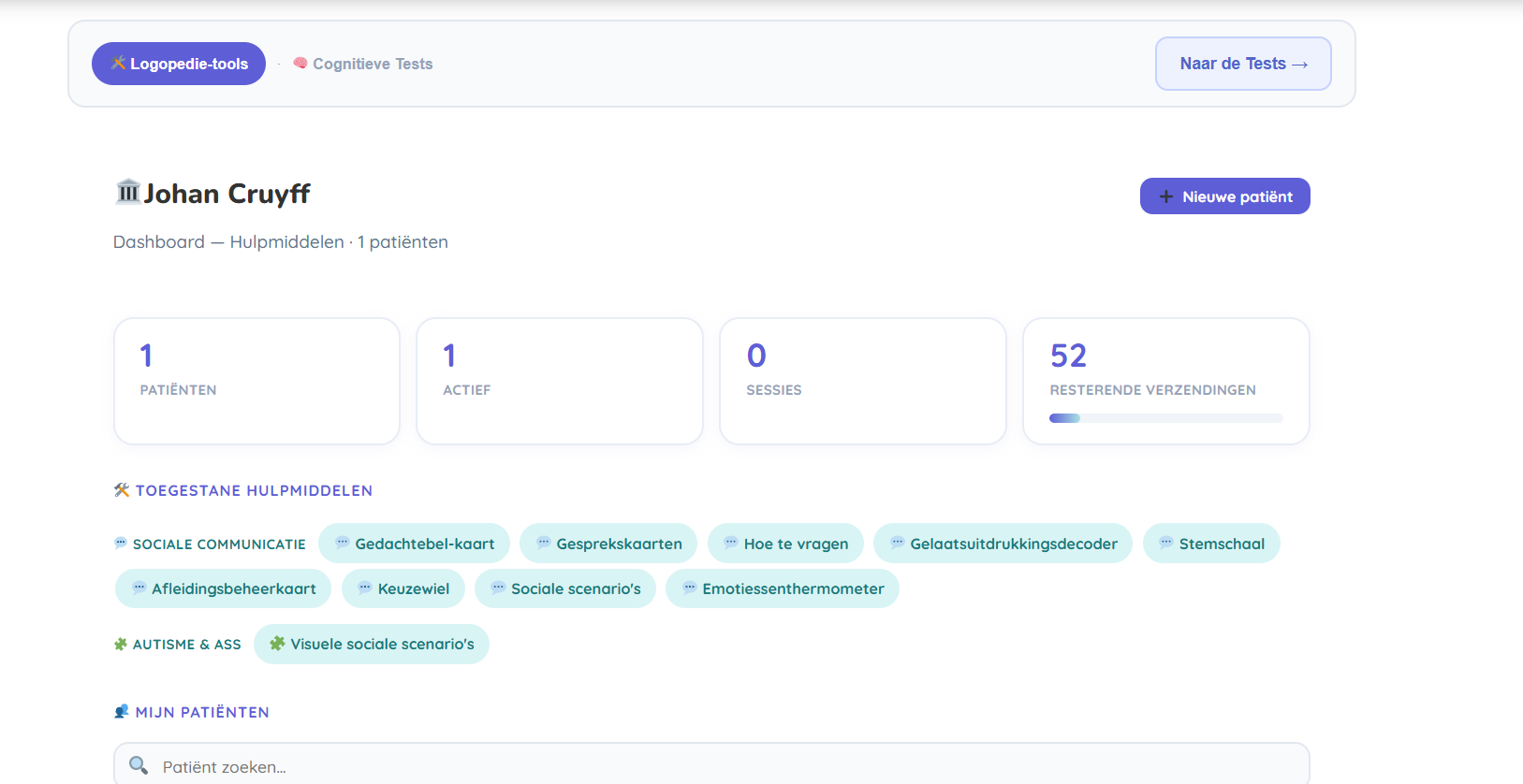
Task: Add a Nieuwe patiënt
Action: pos(1224,196)
